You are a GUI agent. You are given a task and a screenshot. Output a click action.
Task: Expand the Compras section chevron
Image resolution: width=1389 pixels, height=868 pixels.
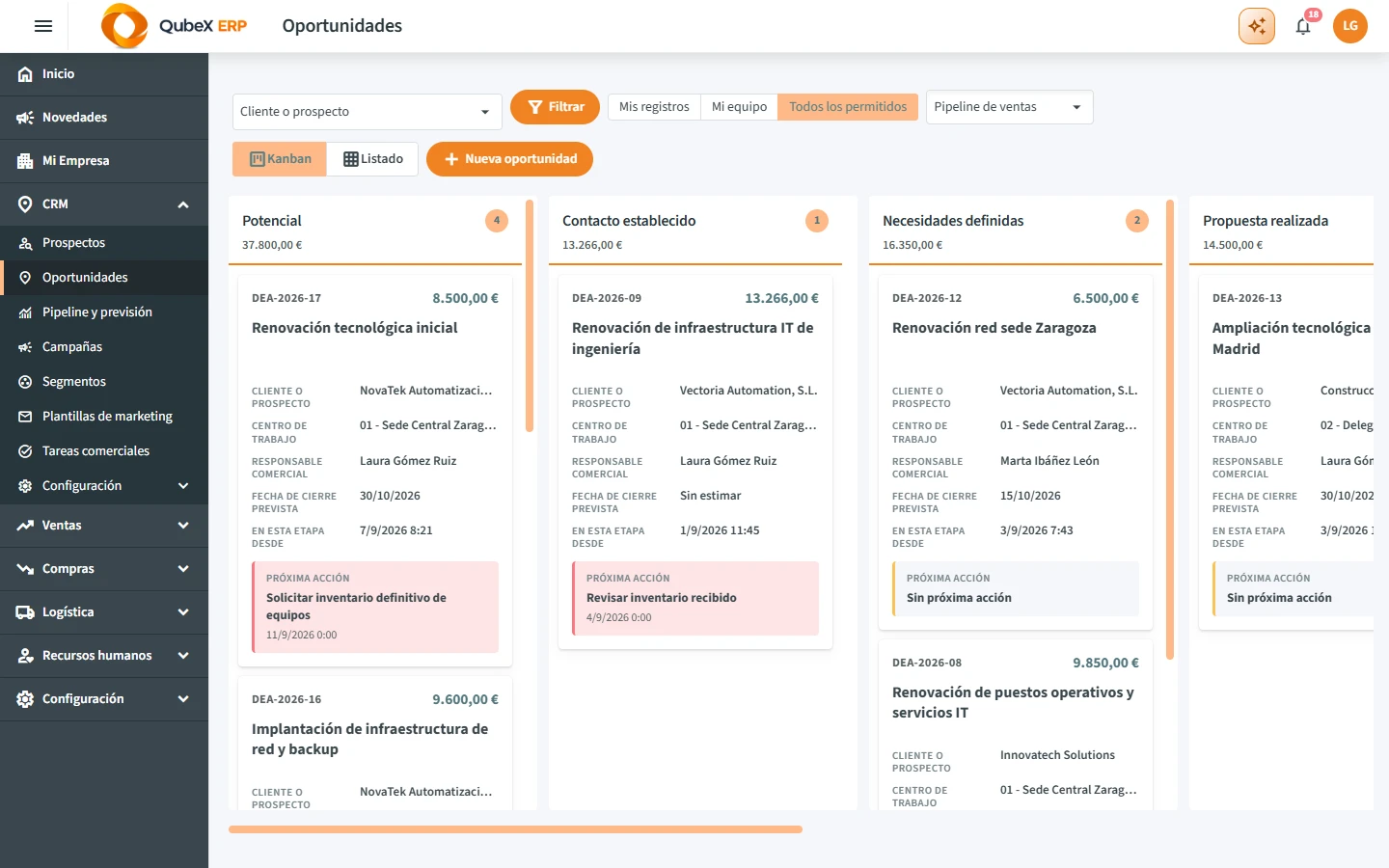coord(183,569)
